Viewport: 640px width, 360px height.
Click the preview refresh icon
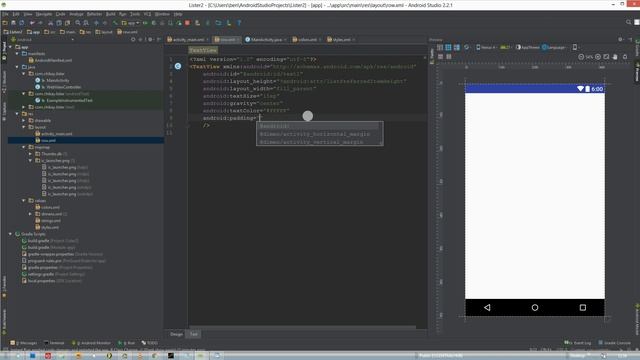coord(467,47)
